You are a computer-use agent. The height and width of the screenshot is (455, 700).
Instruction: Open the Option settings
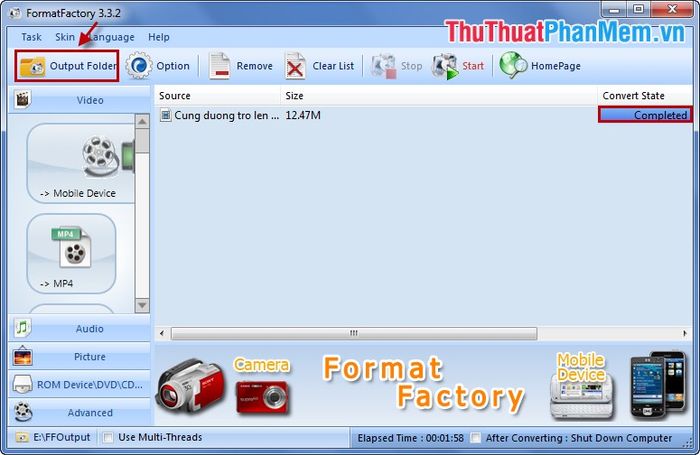pyautogui.click(x=158, y=66)
